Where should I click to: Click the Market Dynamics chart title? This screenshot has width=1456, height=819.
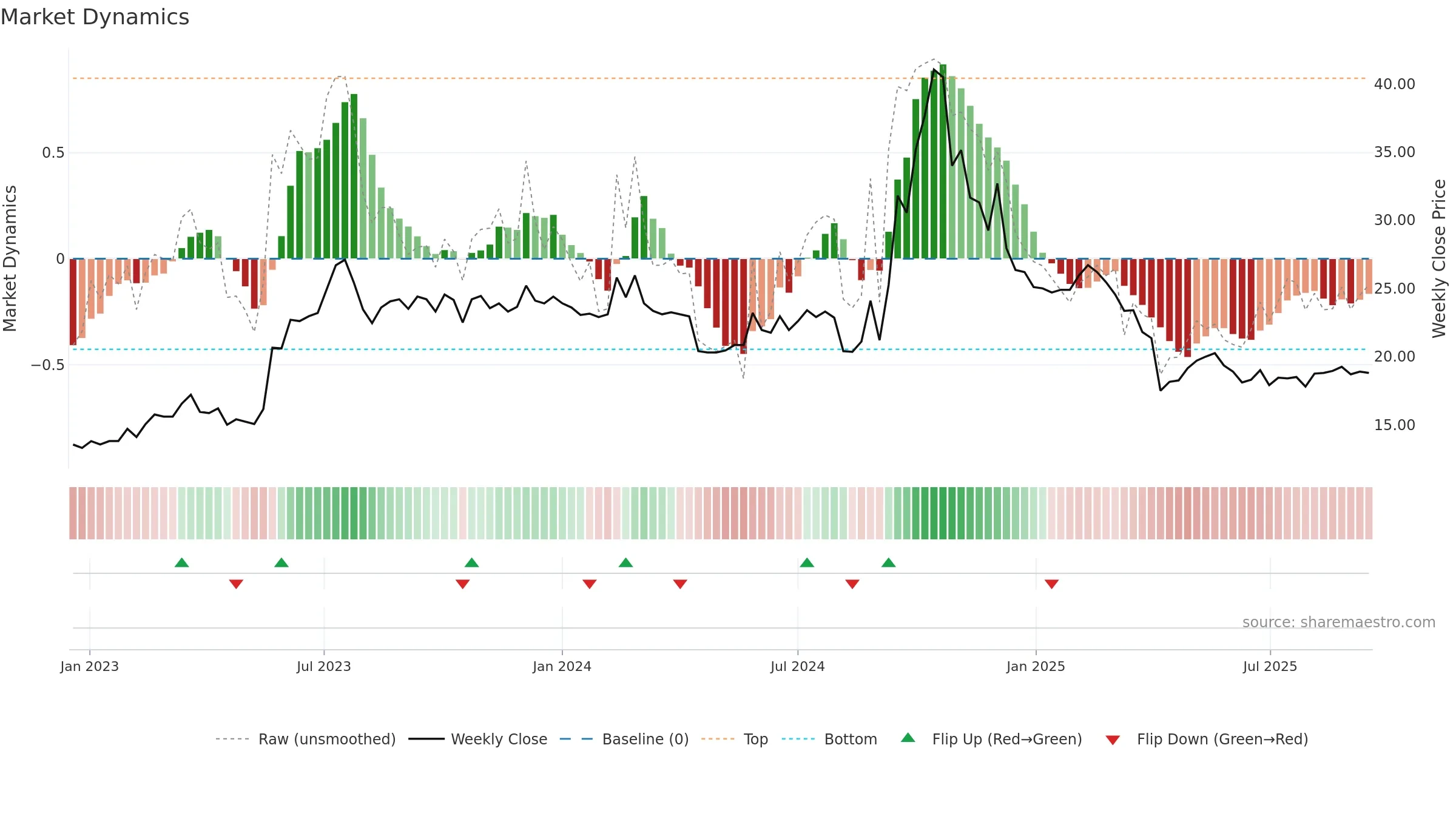[95, 17]
